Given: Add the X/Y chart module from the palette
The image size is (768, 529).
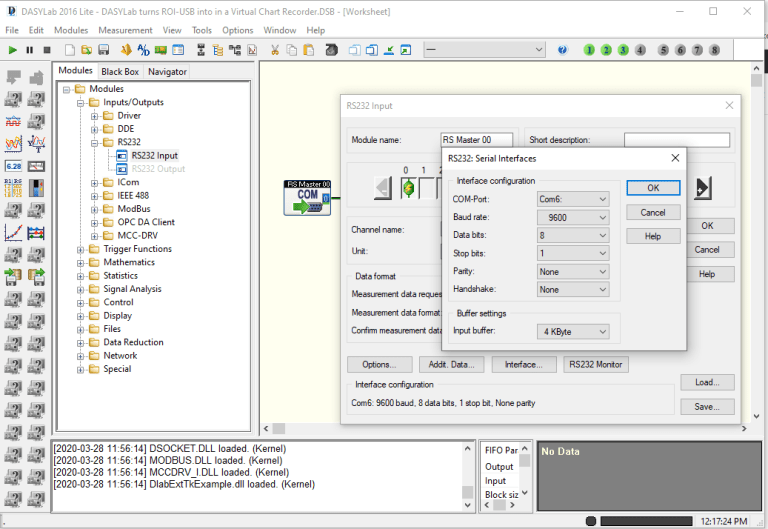Looking at the screenshot, I should click(x=13, y=233).
